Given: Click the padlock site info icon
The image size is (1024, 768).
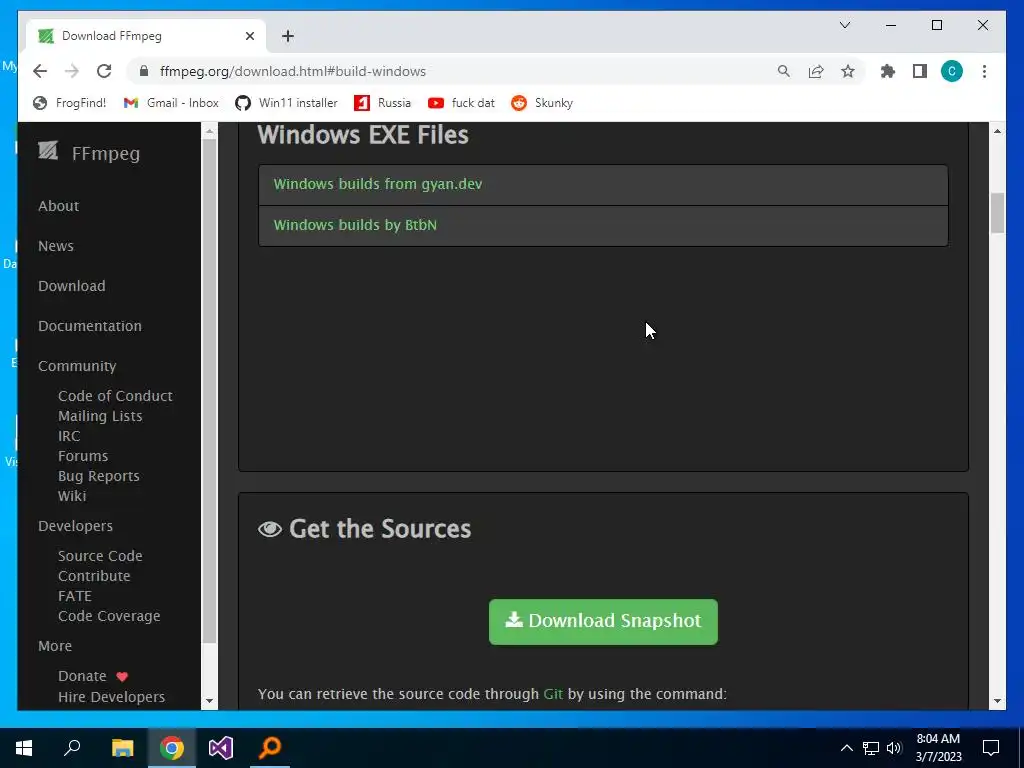Looking at the screenshot, I should point(144,71).
